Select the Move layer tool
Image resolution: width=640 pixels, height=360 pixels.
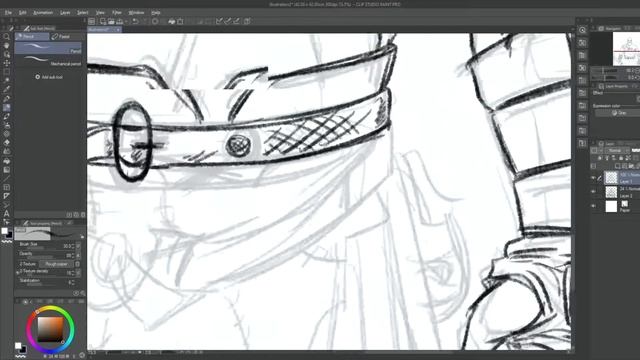coord(7,63)
